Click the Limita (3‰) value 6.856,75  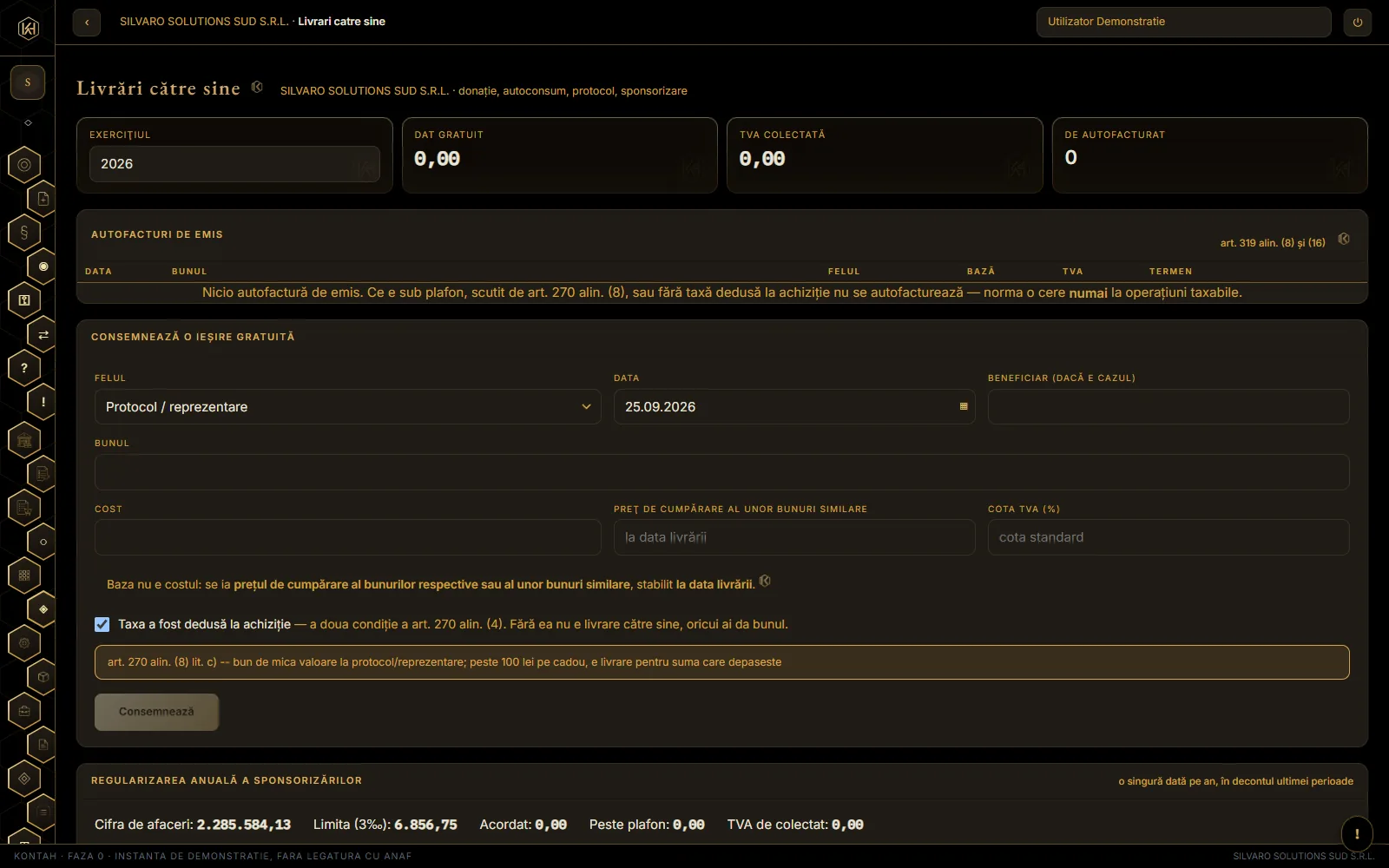coord(425,825)
